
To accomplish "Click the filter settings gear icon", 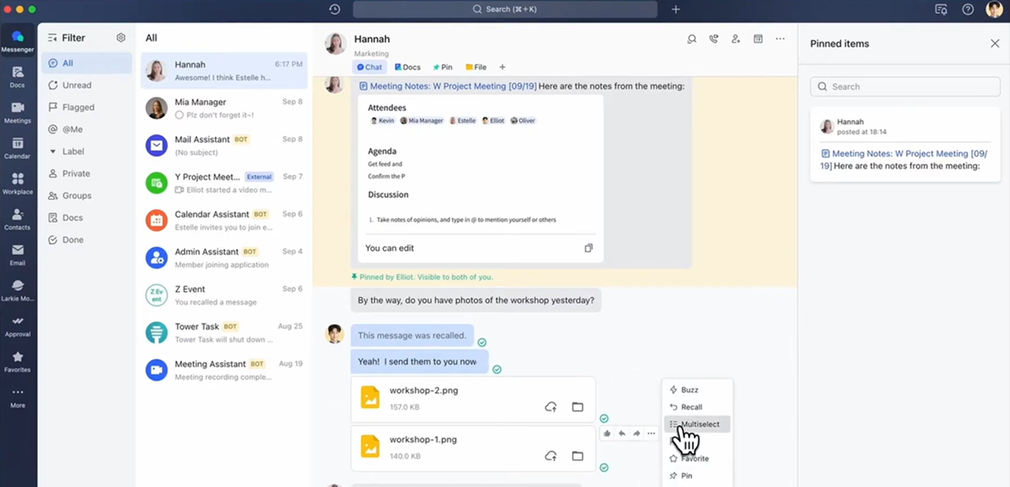I will click(121, 38).
